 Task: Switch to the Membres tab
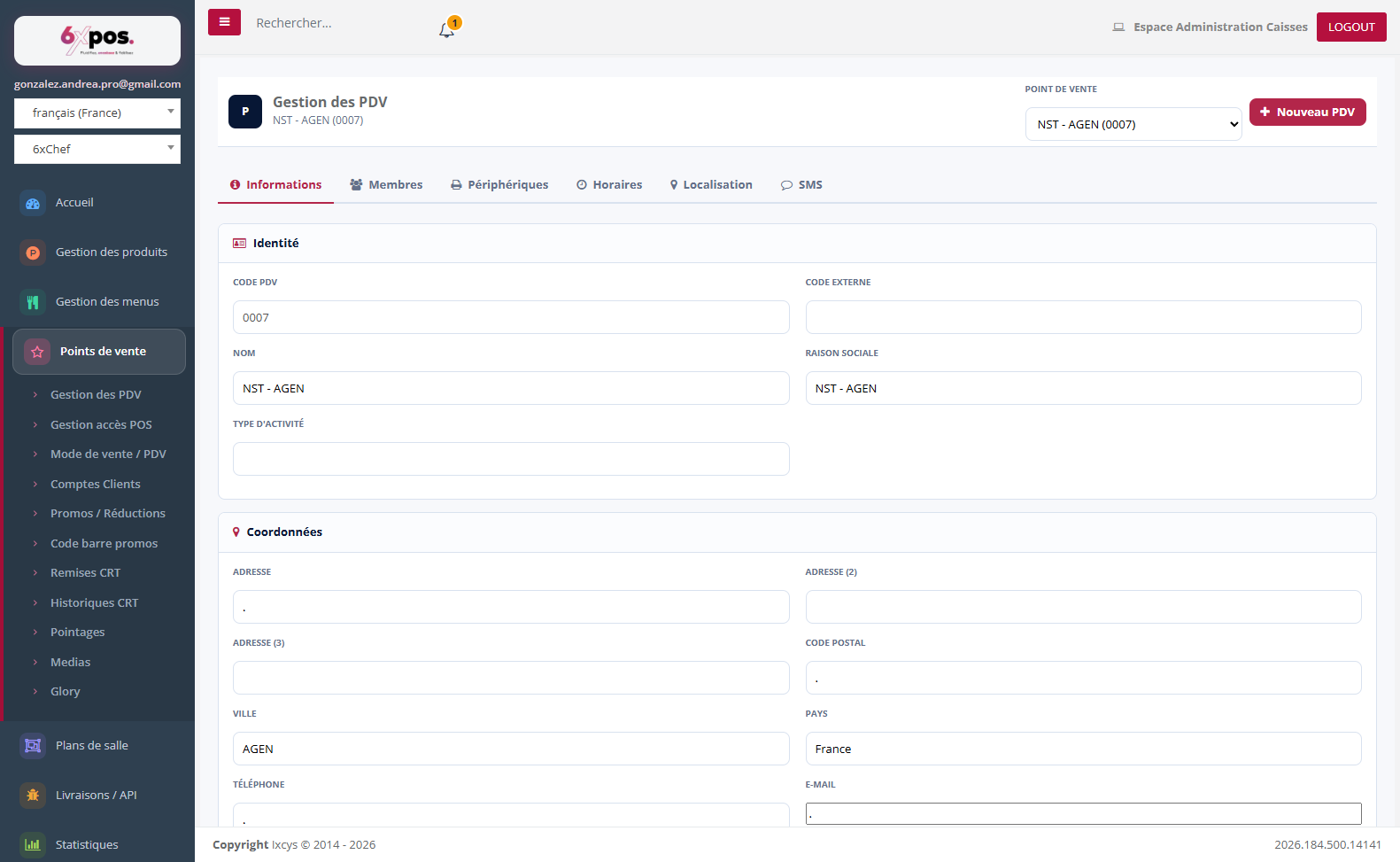(x=386, y=185)
